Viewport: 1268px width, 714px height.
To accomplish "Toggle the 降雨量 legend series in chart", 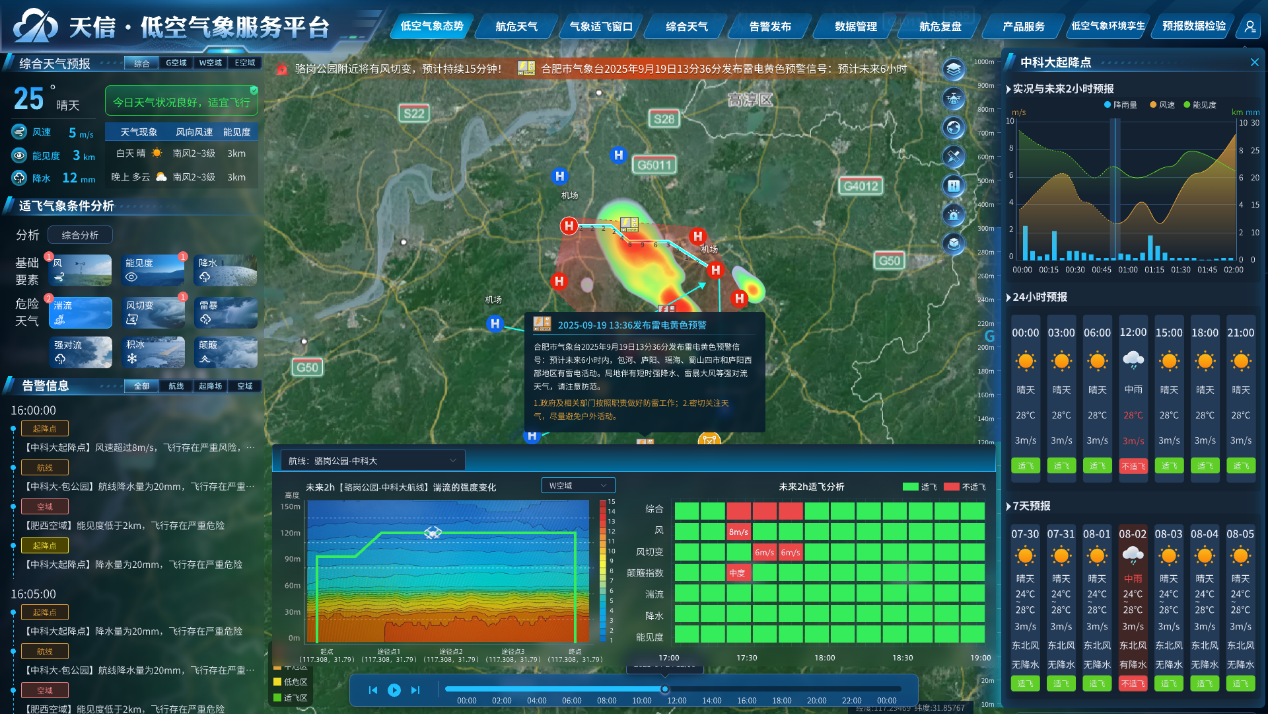I will (1120, 104).
